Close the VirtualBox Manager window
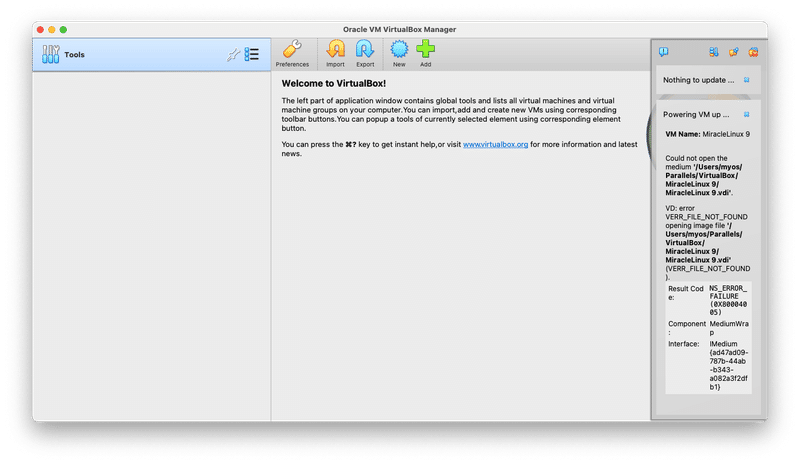Screen dimensions: 800x464 40,30
